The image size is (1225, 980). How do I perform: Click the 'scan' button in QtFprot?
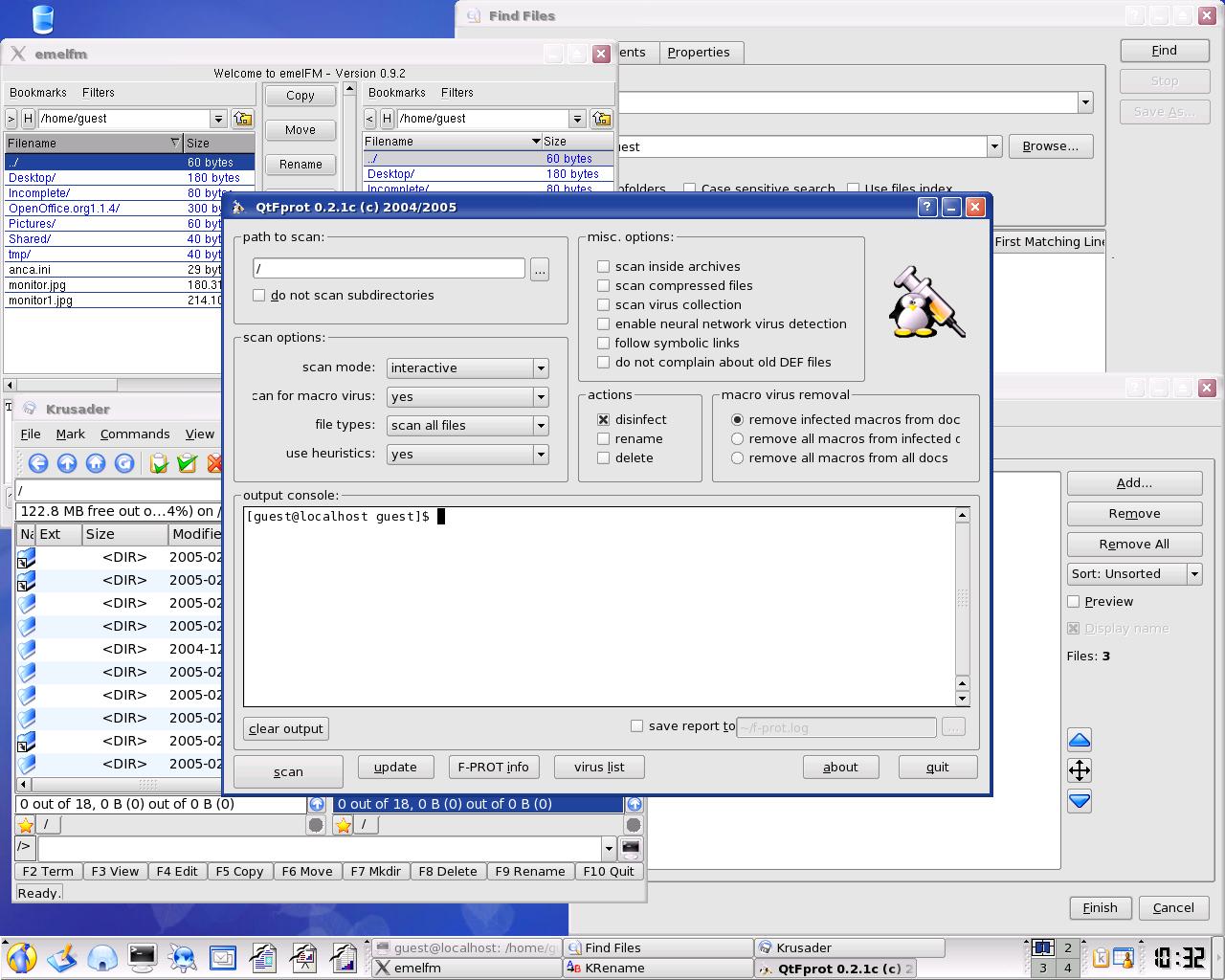[x=288, y=771]
